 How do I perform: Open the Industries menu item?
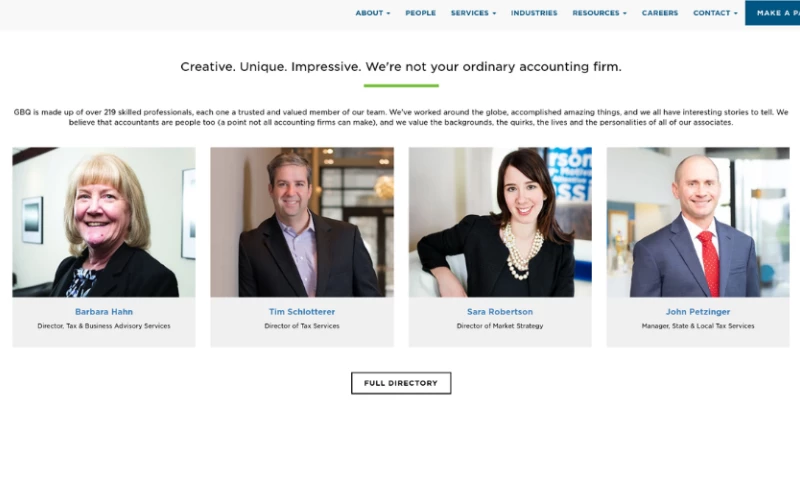pyautogui.click(x=534, y=13)
